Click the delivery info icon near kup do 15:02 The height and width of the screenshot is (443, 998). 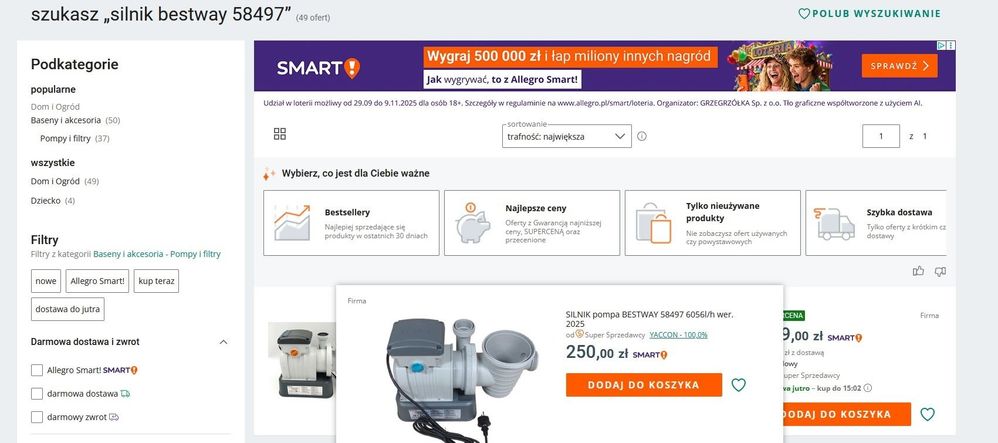(x=868, y=388)
